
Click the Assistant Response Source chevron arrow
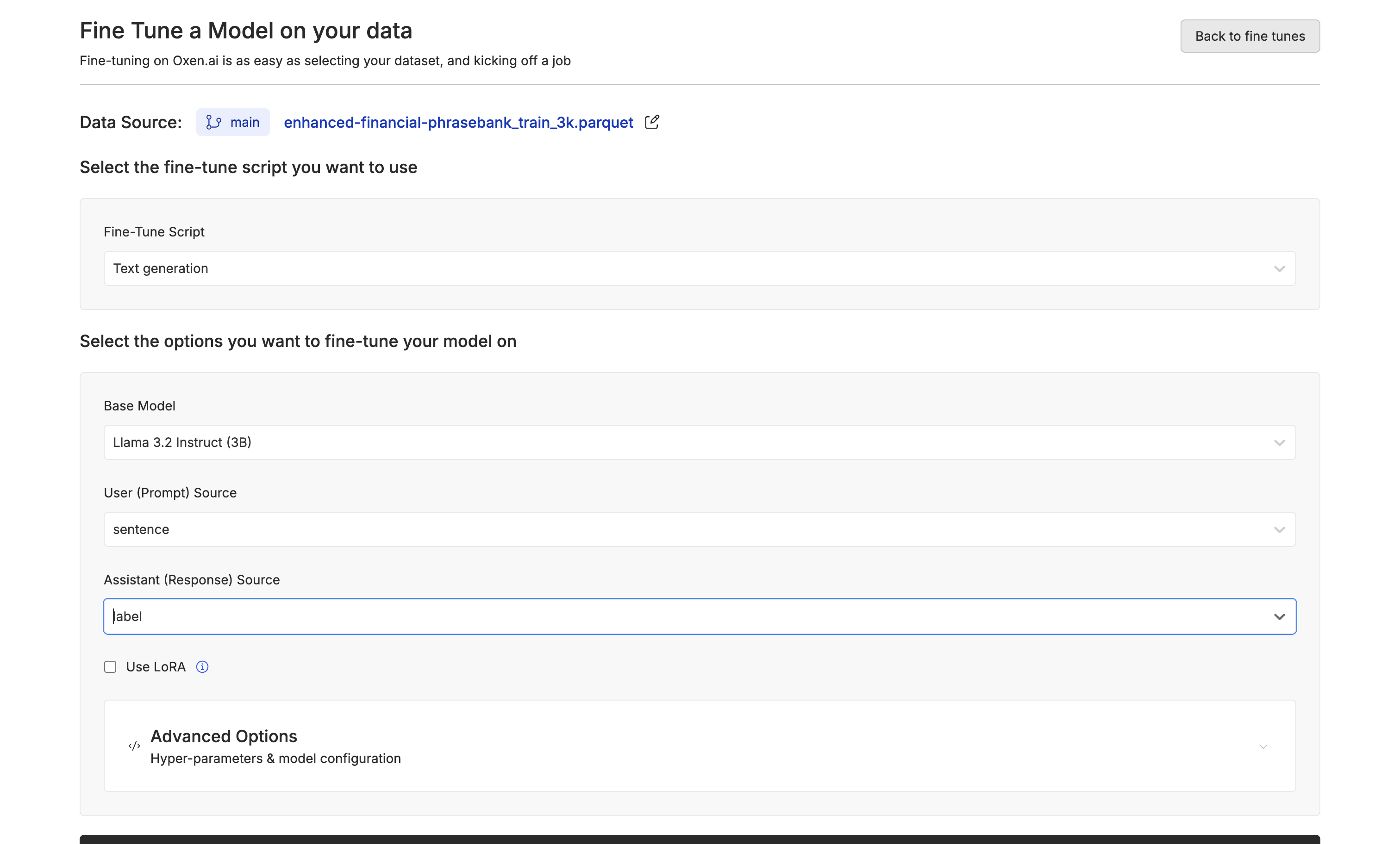click(1279, 616)
